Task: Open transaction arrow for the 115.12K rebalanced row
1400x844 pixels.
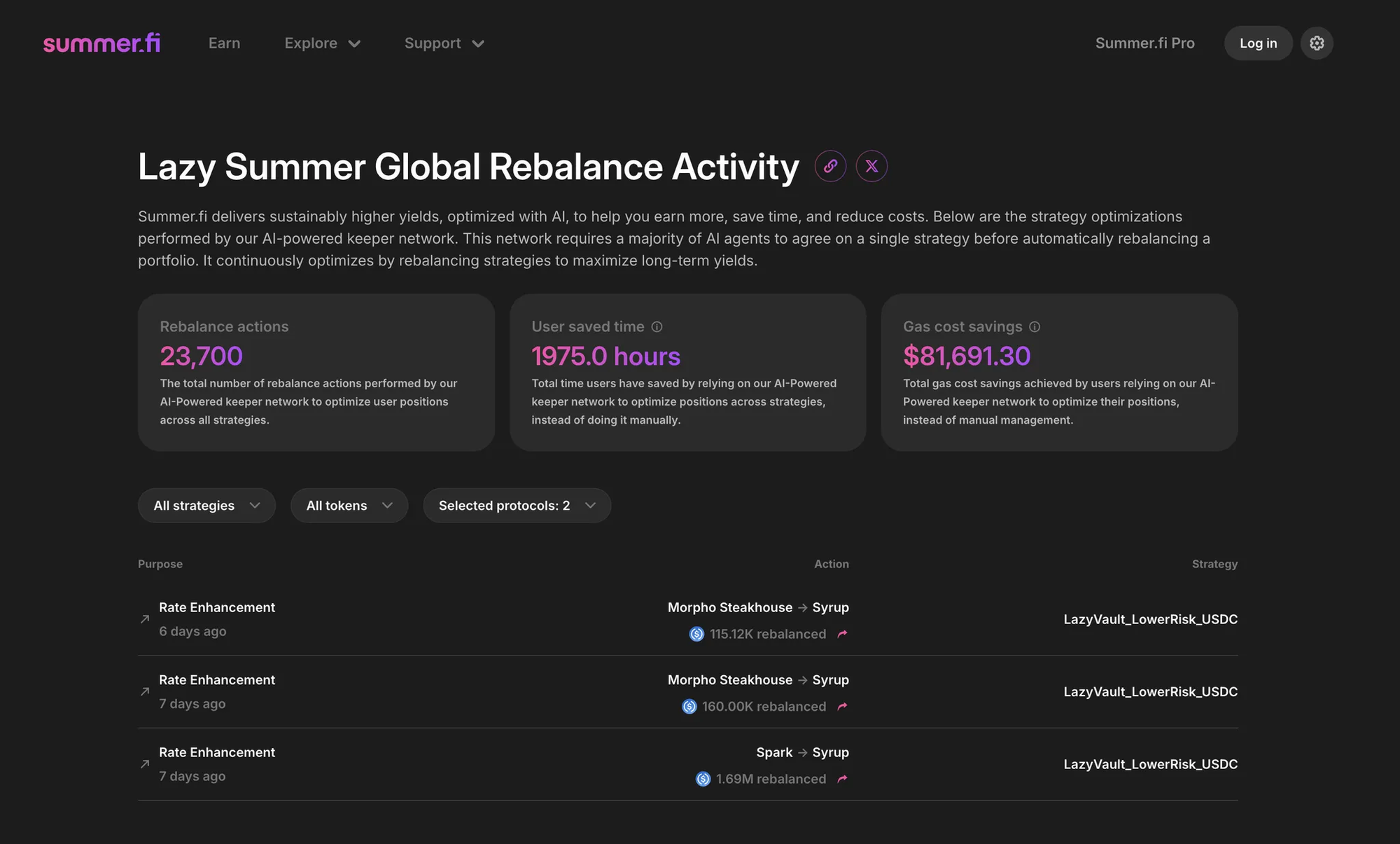Action: click(x=842, y=634)
